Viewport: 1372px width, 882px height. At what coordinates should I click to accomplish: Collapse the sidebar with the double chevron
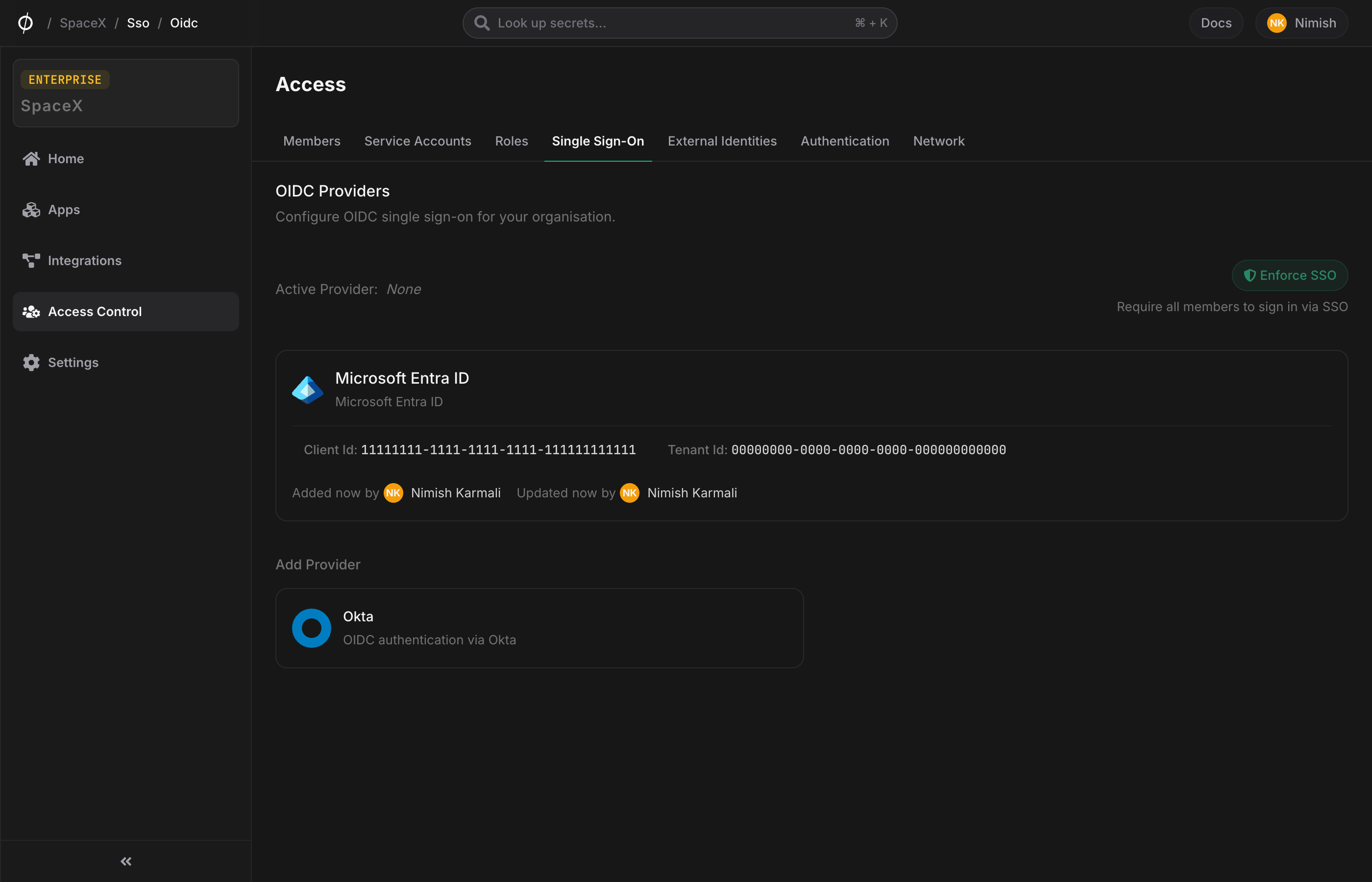click(125, 861)
